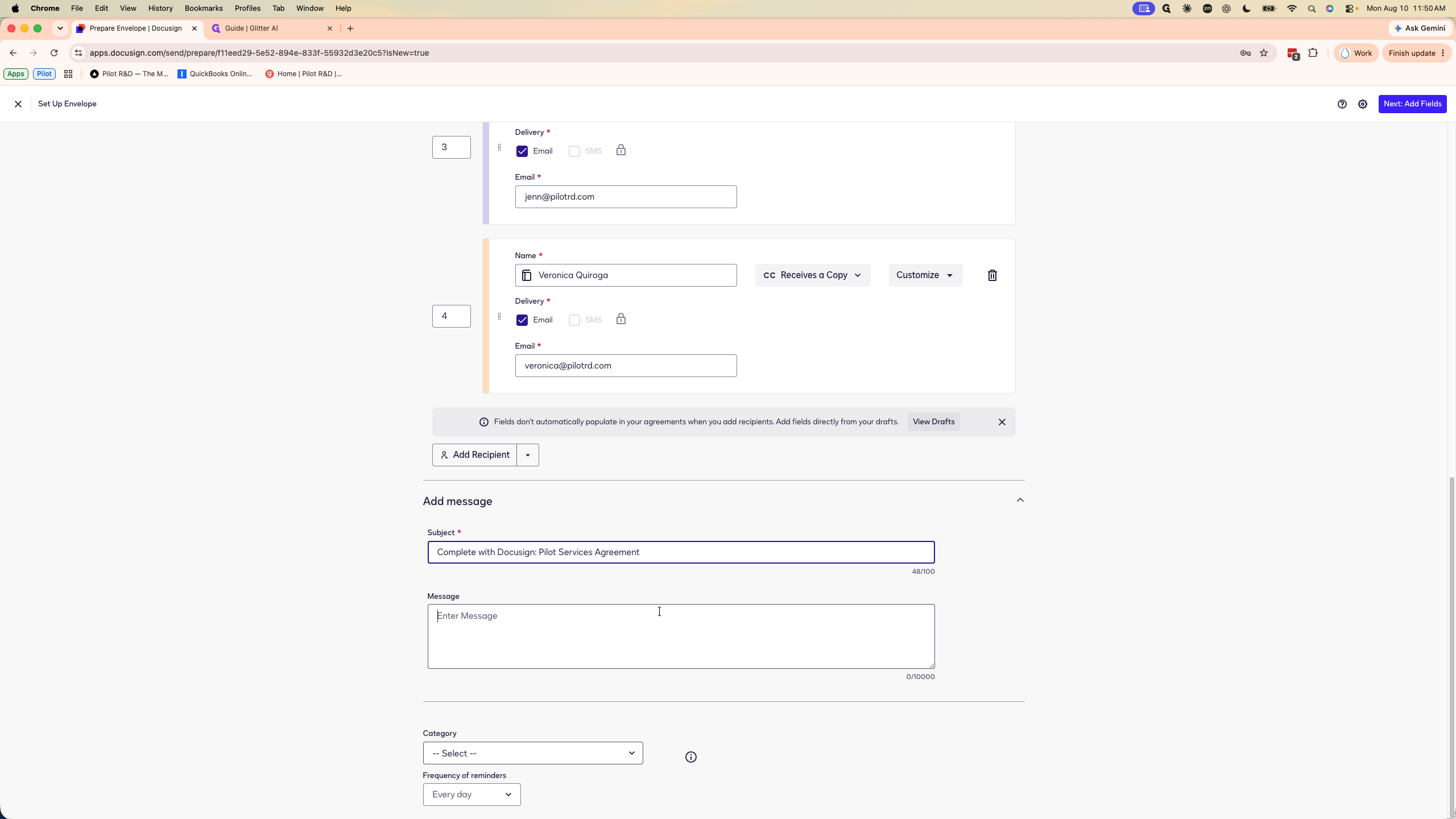The width and height of the screenshot is (1456, 819).
Task: Open macOS Spotlight search icon
Action: click(x=1312, y=9)
